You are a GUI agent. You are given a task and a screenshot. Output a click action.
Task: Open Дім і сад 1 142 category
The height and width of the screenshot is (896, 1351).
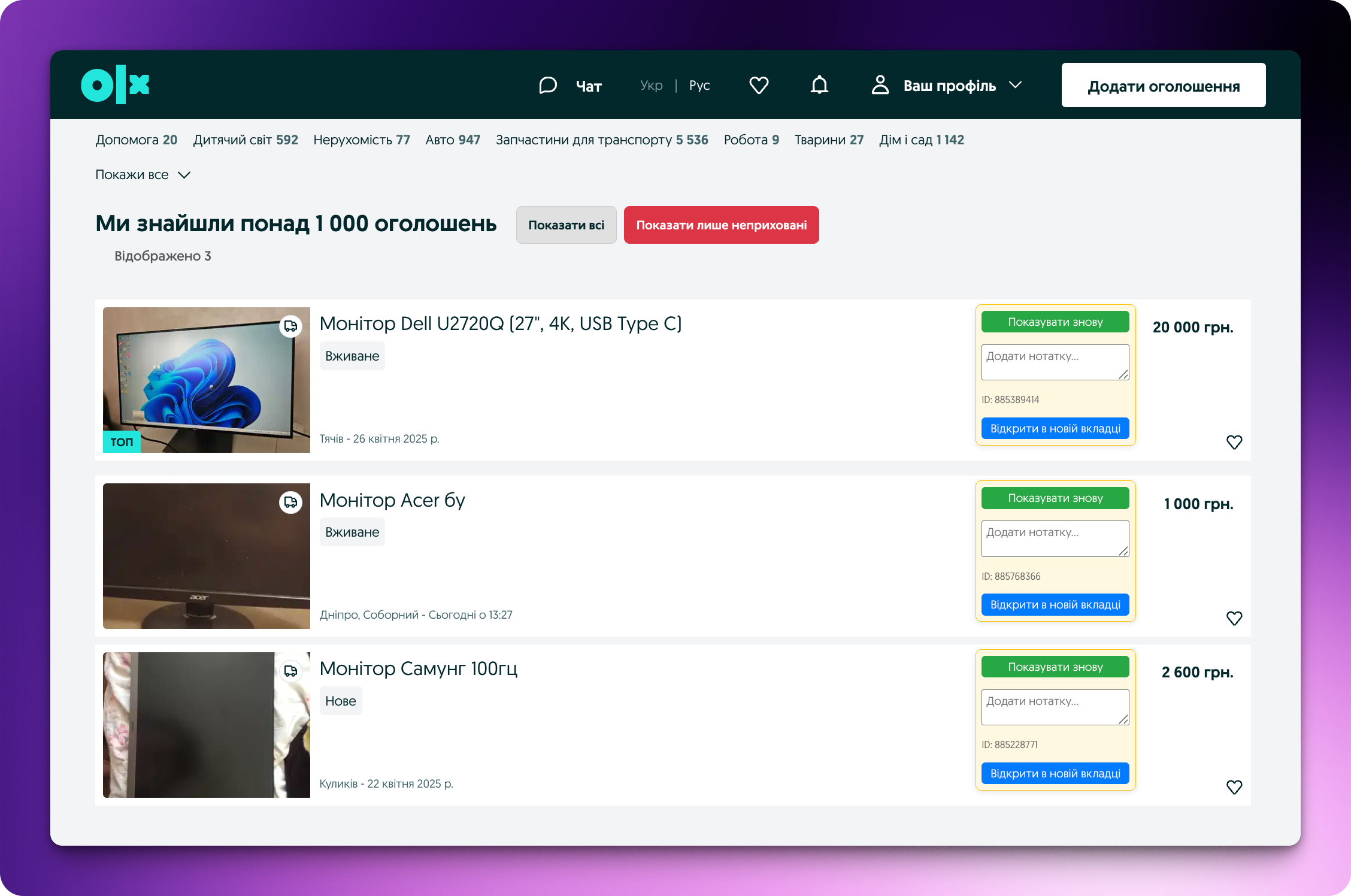click(922, 140)
